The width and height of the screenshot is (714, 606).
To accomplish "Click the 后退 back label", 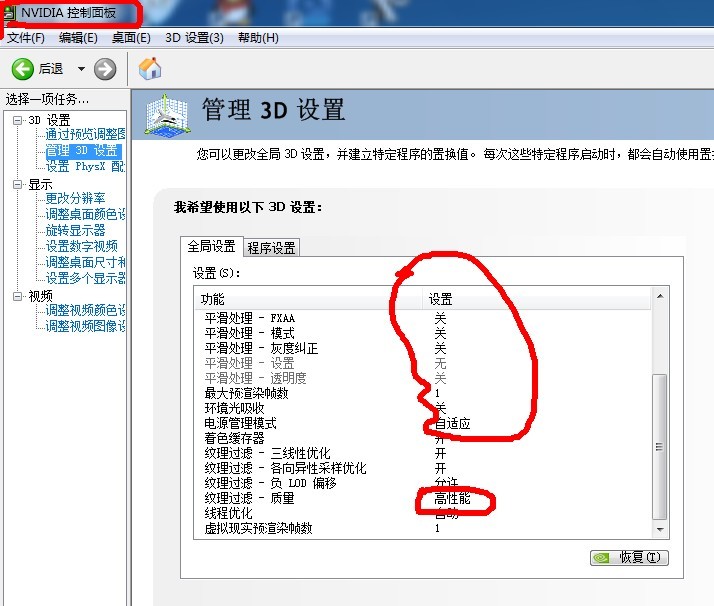I will tap(51, 69).
